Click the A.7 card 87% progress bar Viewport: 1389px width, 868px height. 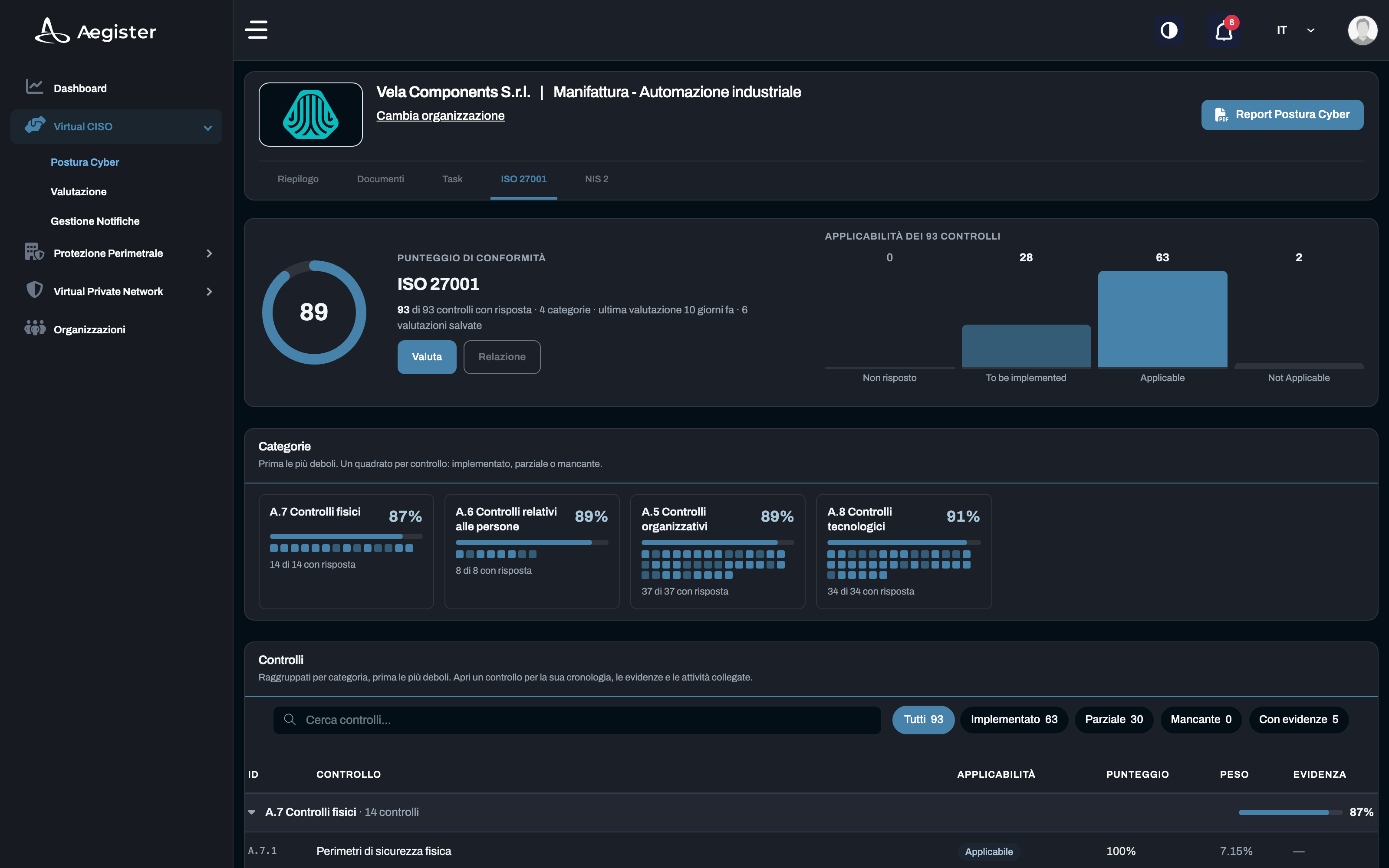point(346,536)
